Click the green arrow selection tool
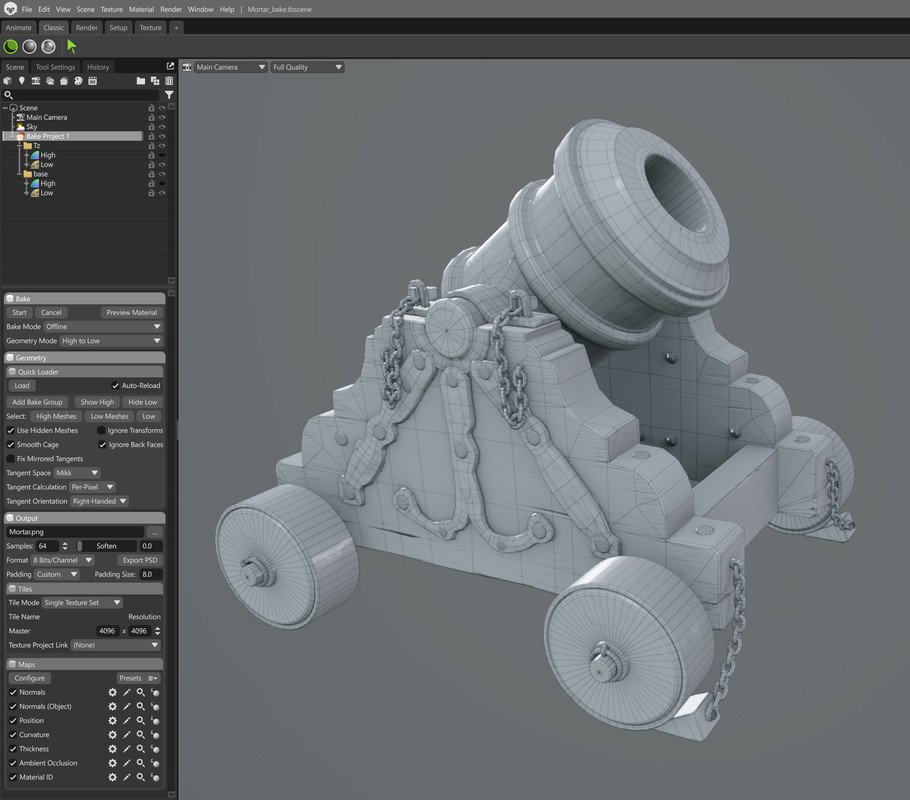Viewport: 910px width, 800px height. pos(71,46)
